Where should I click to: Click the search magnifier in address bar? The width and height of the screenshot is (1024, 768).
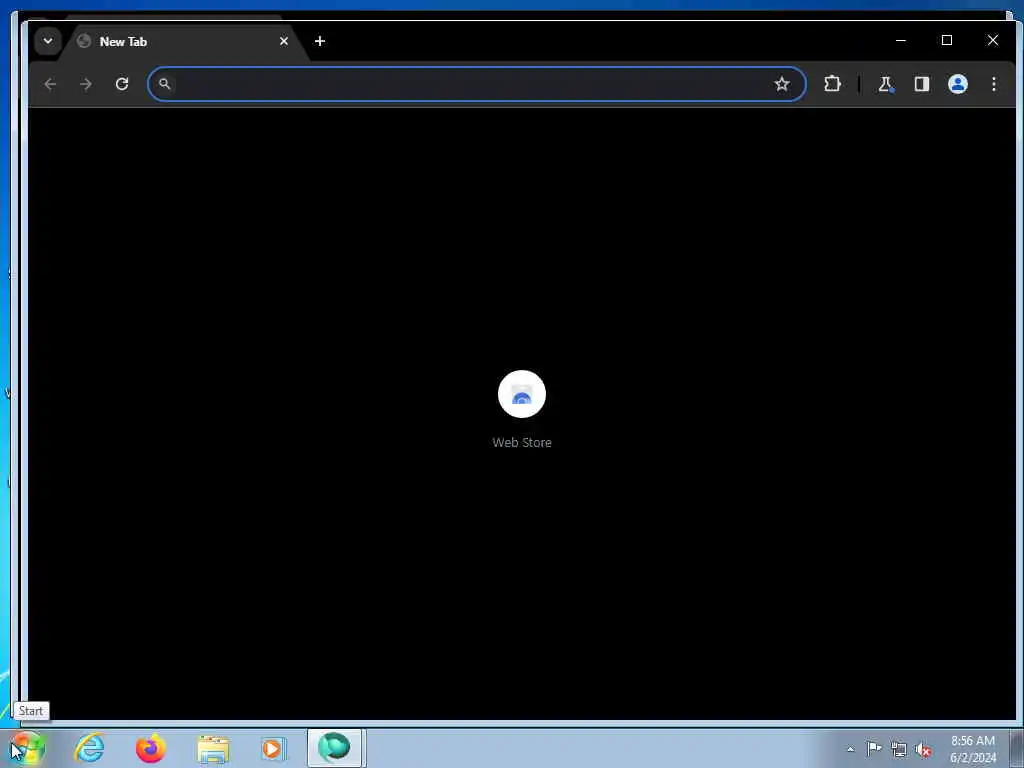tap(165, 84)
